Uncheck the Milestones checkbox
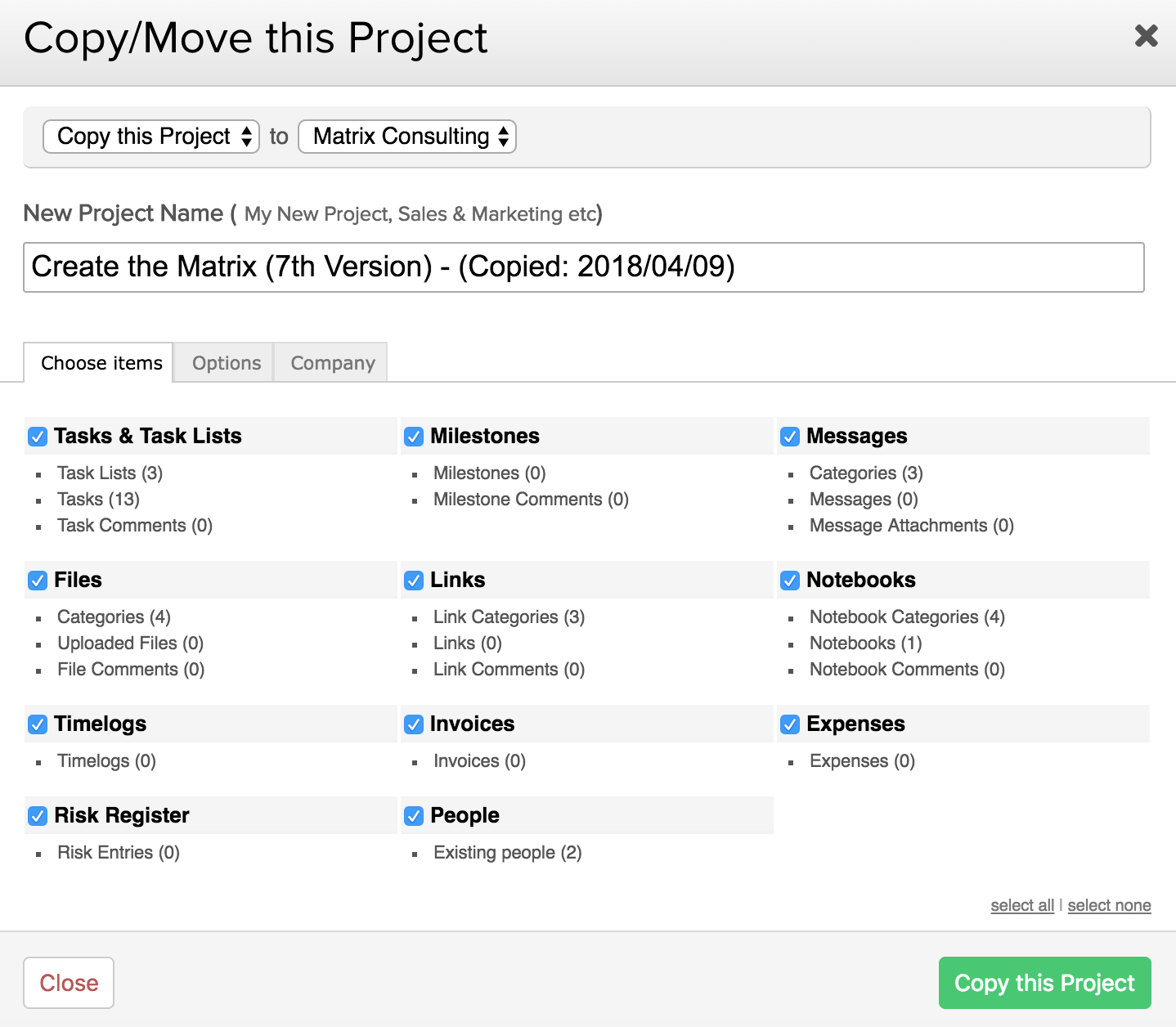 coord(414,437)
